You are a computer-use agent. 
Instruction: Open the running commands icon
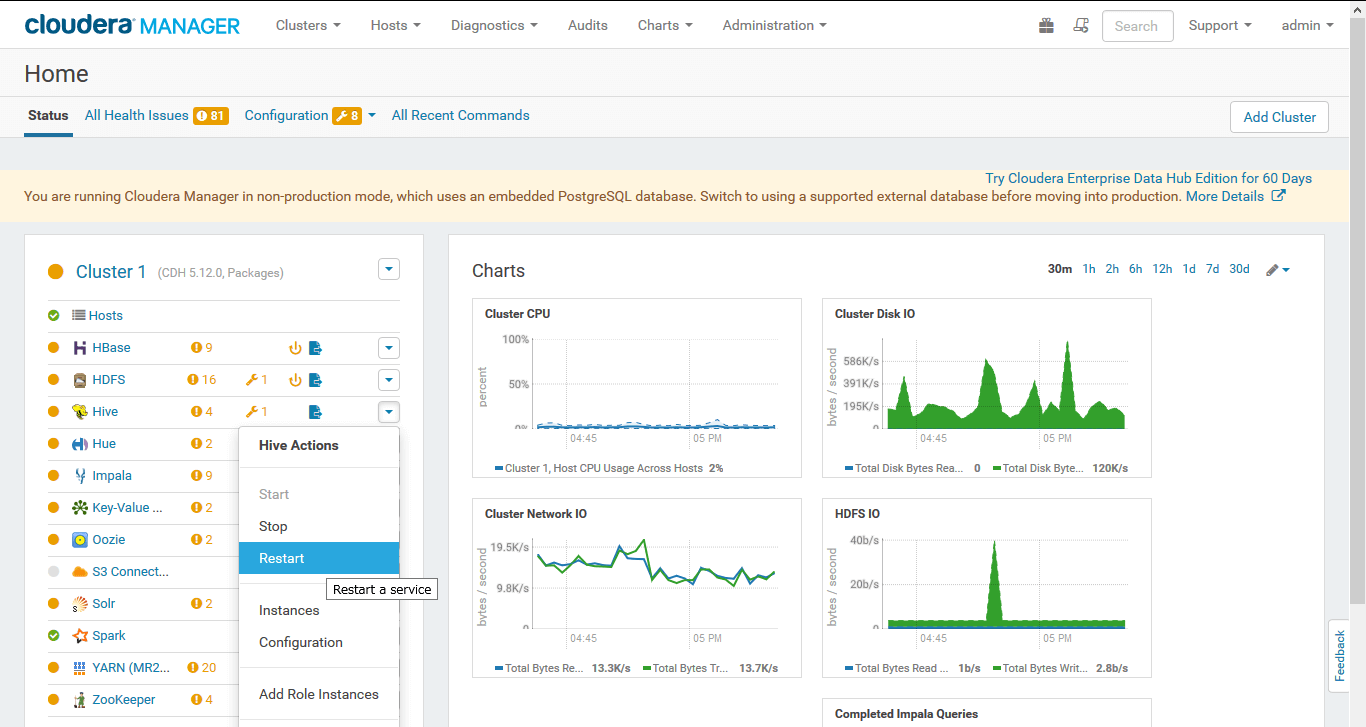pos(1080,26)
